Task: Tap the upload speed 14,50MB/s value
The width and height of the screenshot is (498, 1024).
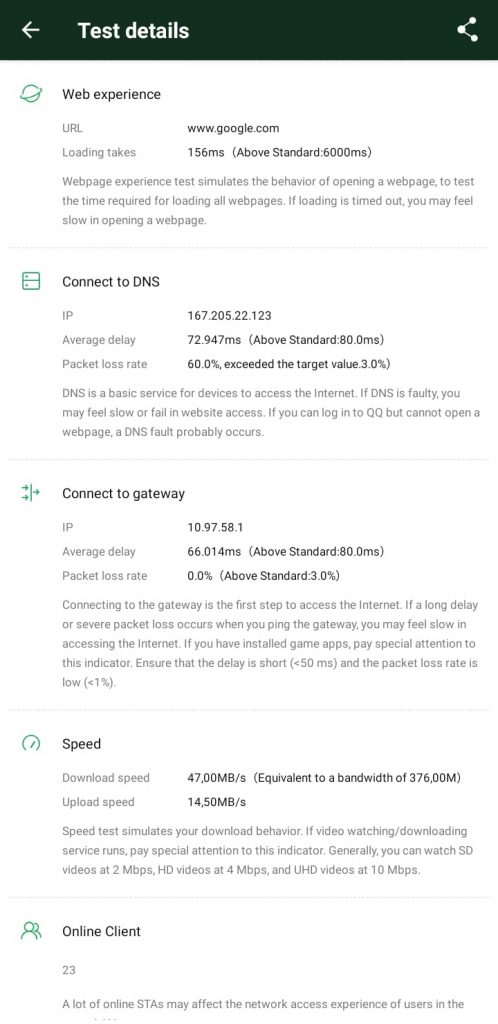Action: 217,802
